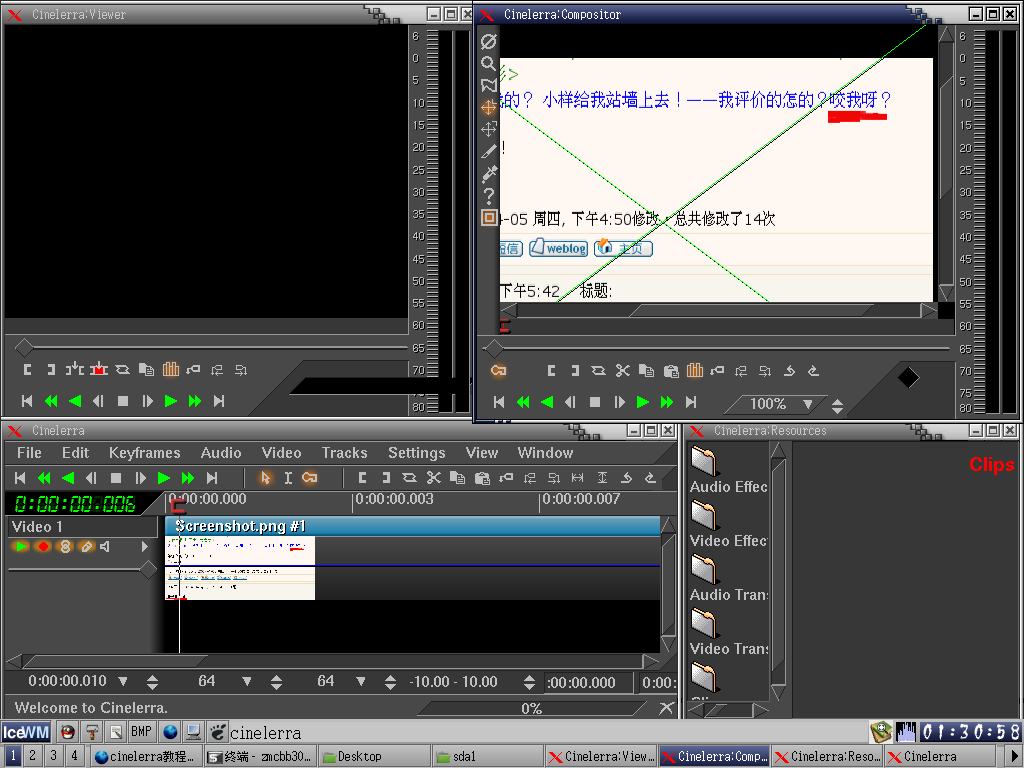Open the Tracks menu

[x=344, y=453]
